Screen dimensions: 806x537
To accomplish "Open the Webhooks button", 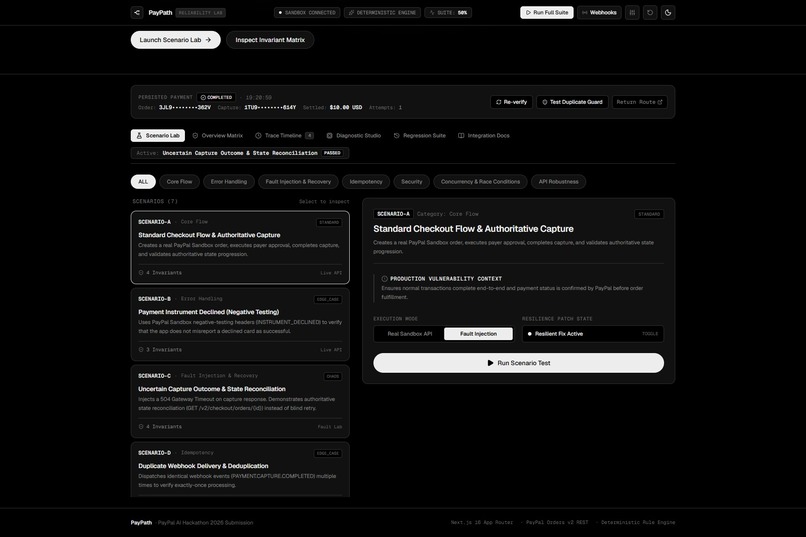I will [599, 12].
